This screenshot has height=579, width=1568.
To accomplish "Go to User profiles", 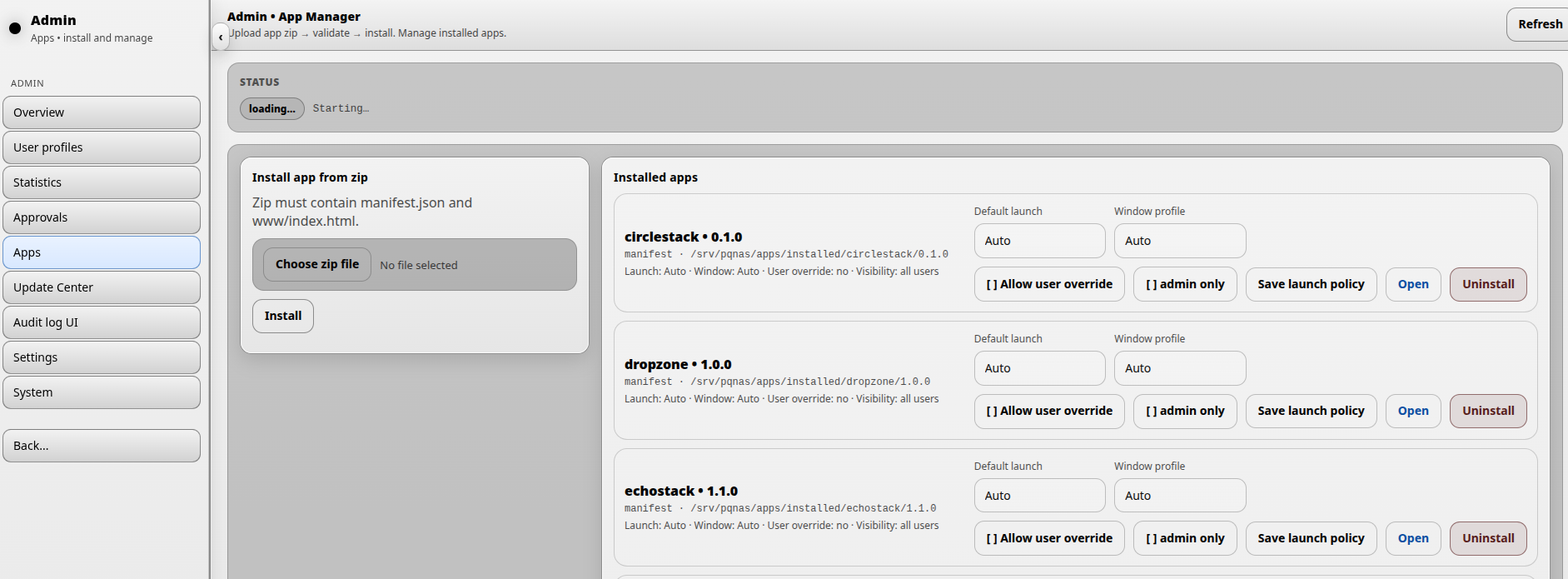I will [102, 147].
